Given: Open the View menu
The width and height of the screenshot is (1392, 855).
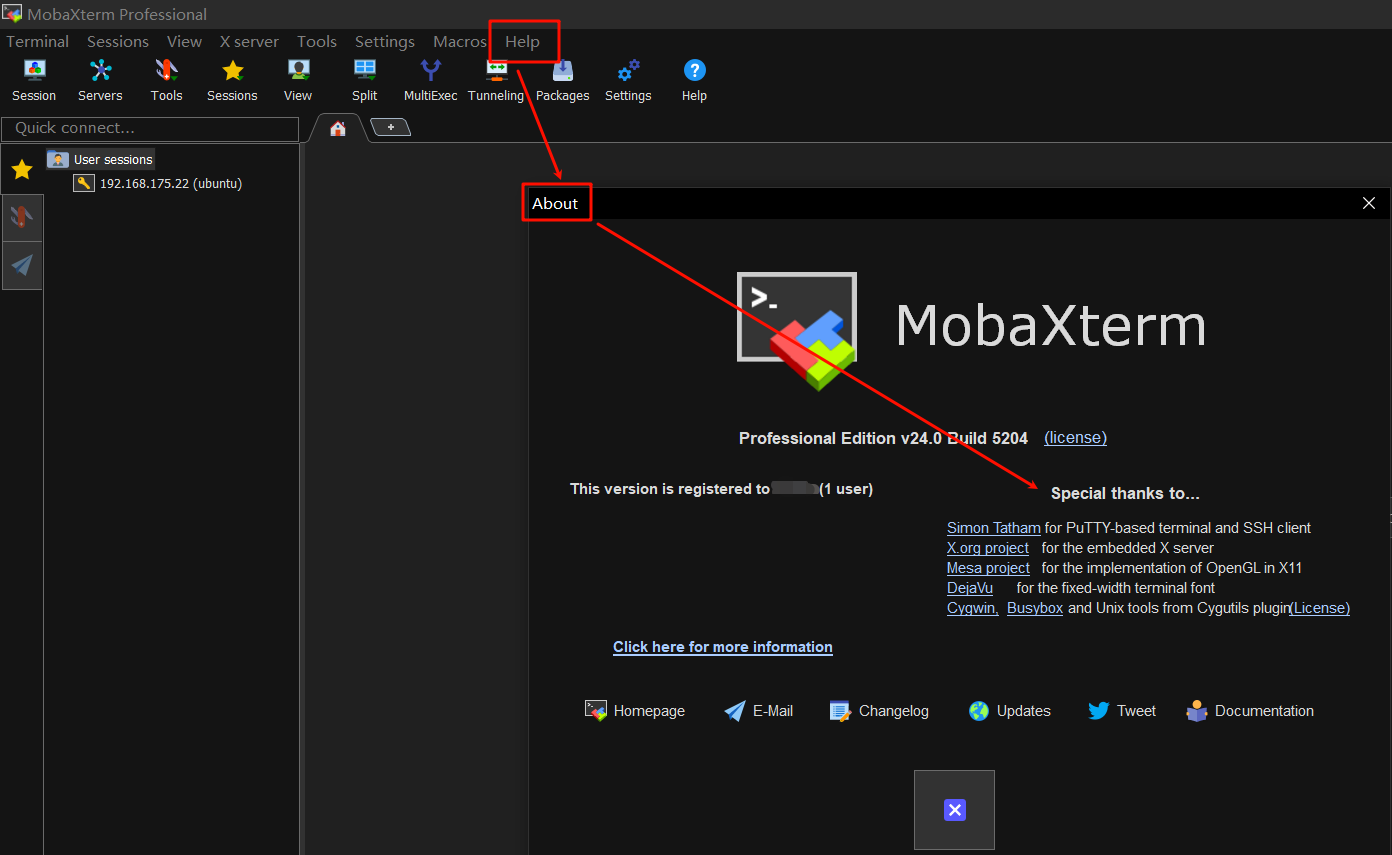Looking at the screenshot, I should (x=184, y=41).
